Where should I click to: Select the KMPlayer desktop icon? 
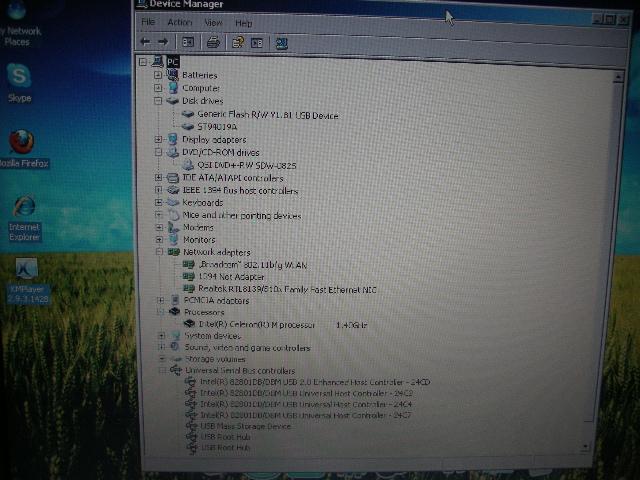pos(27,271)
